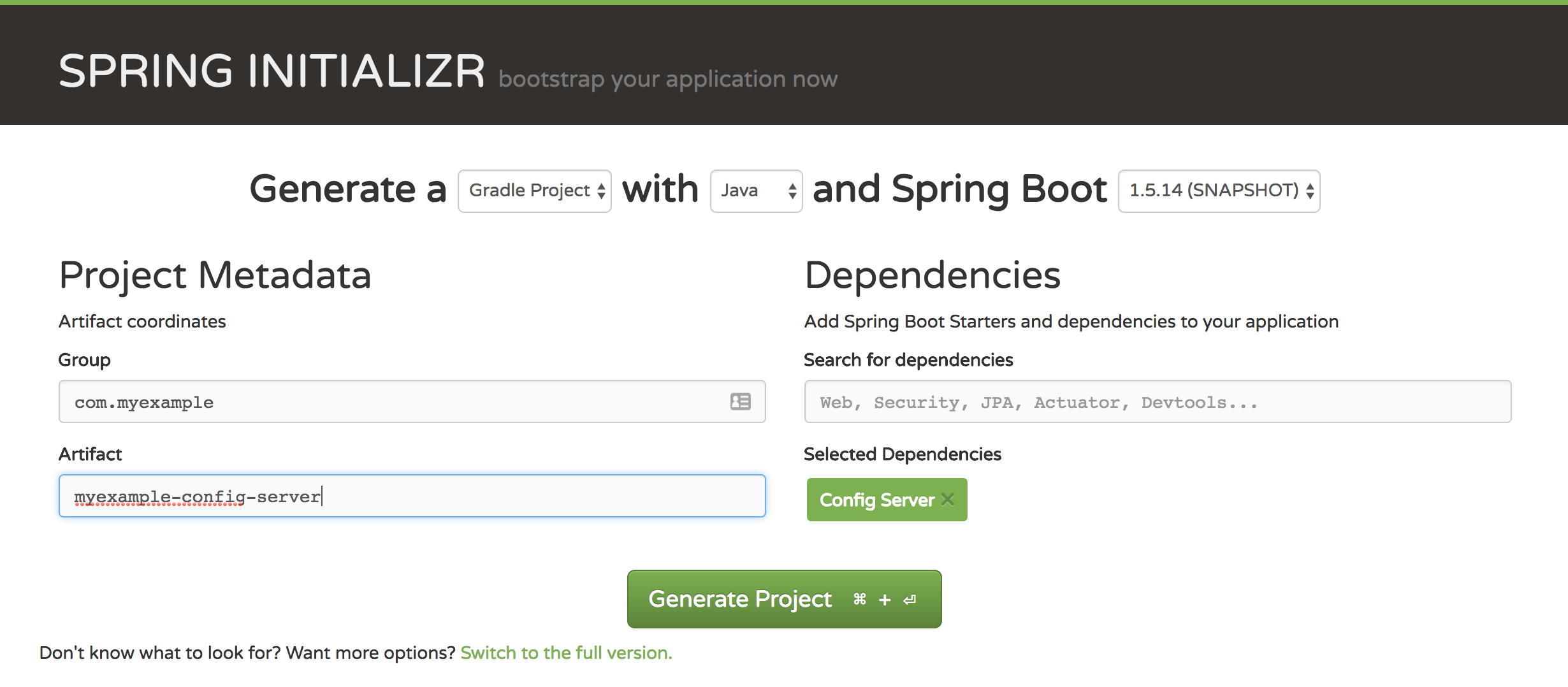This screenshot has width=1568, height=687.
Task: Click the stepper arrows on Spring Boot version selector
Action: point(1310,190)
